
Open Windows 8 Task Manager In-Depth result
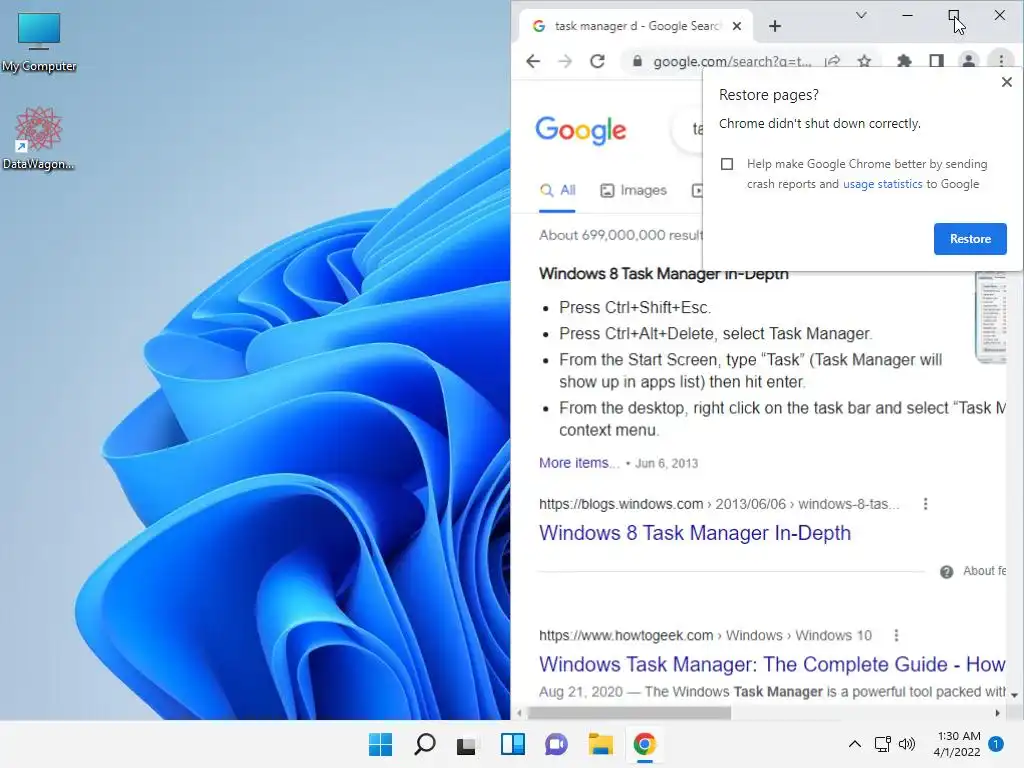[x=695, y=533]
